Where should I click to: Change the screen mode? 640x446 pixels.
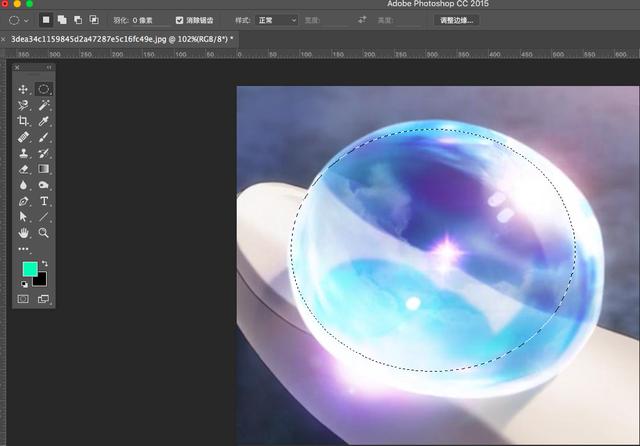pyautogui.click(x=43, y=299)
